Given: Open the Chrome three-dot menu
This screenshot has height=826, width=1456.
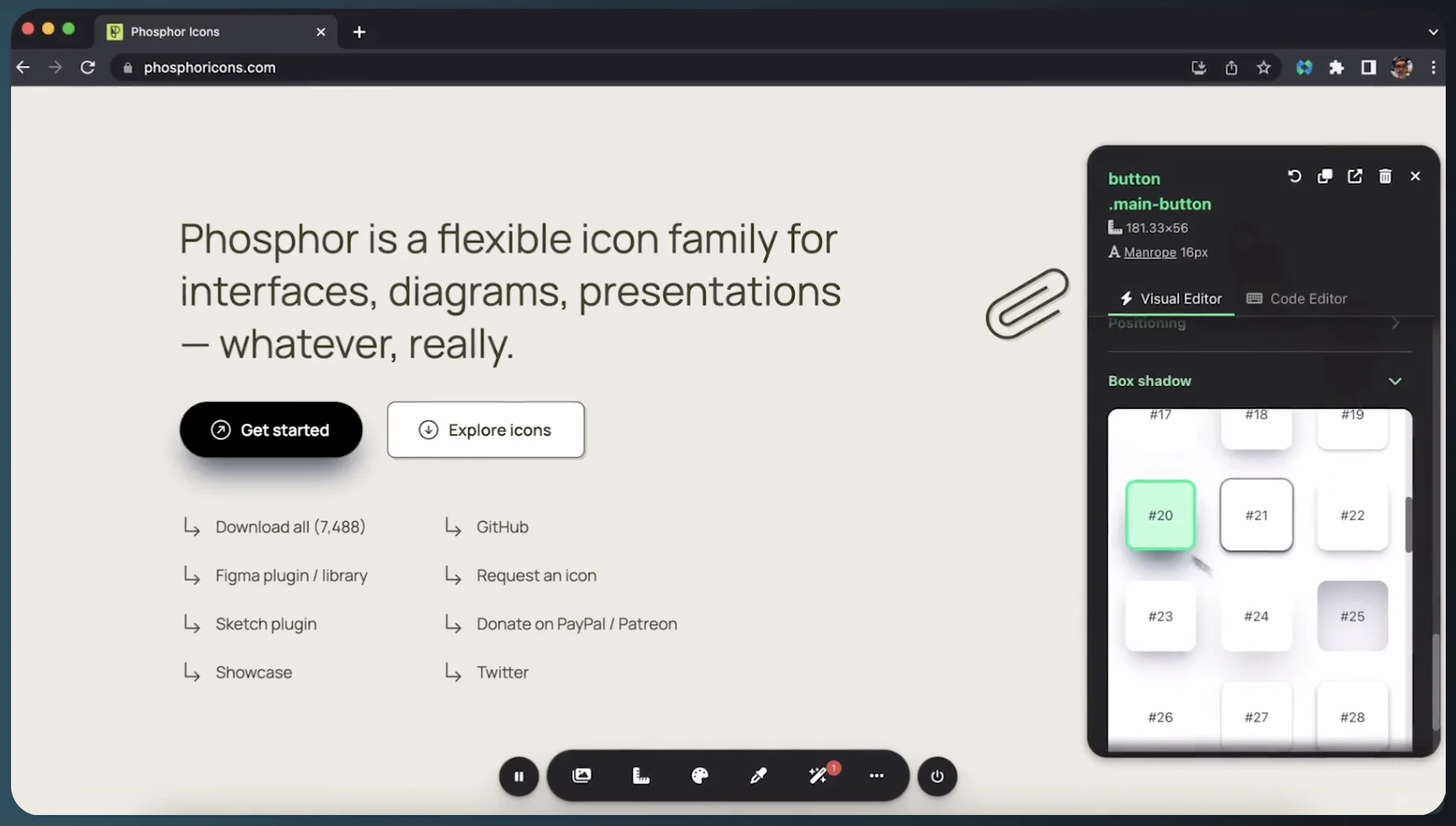Looking at the screenshot, I should 1433,68.
